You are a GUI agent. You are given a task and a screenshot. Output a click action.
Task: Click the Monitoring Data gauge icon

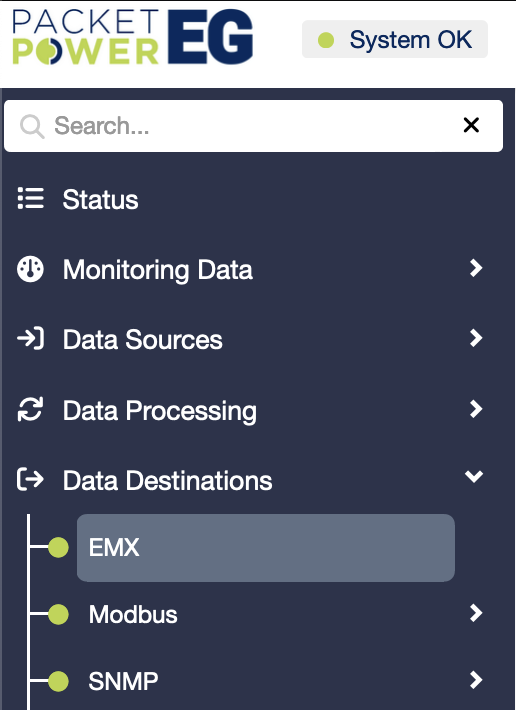tap(30, 269)
